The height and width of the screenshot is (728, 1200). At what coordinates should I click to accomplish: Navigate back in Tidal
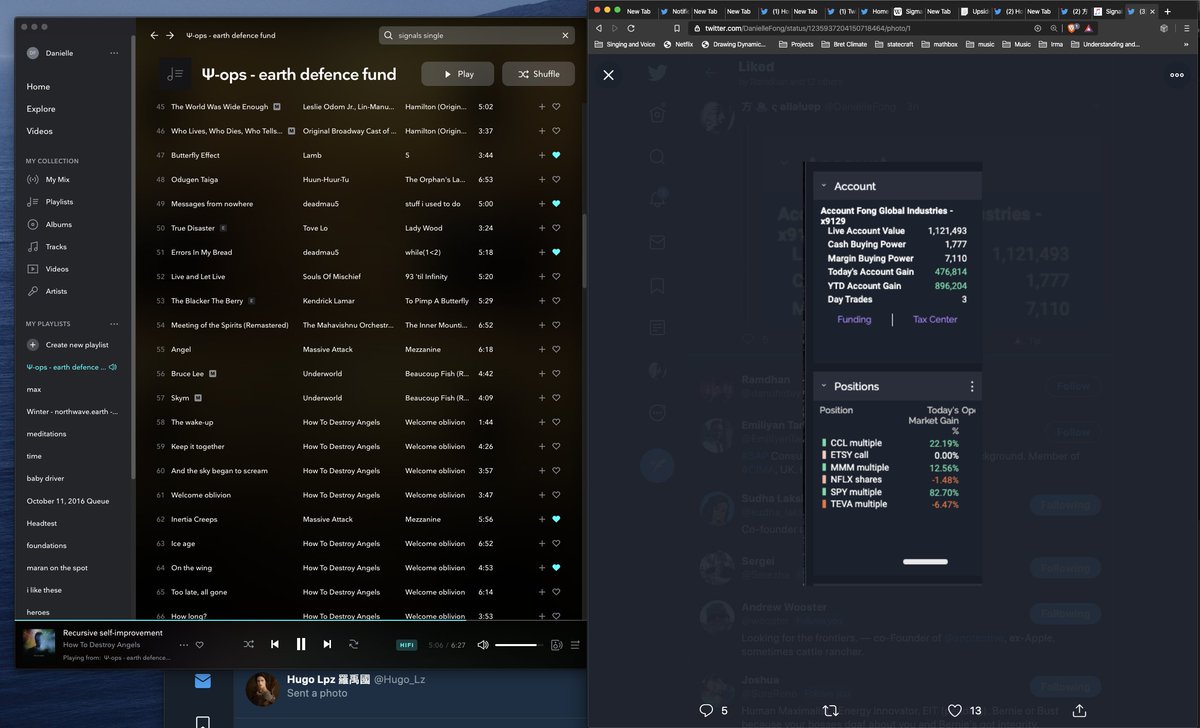coord(154,35)
